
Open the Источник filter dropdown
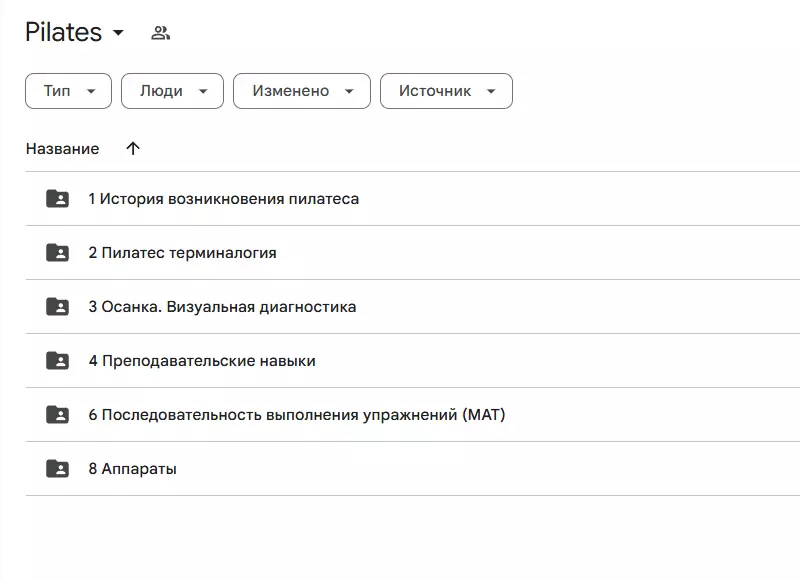[446, 90]
